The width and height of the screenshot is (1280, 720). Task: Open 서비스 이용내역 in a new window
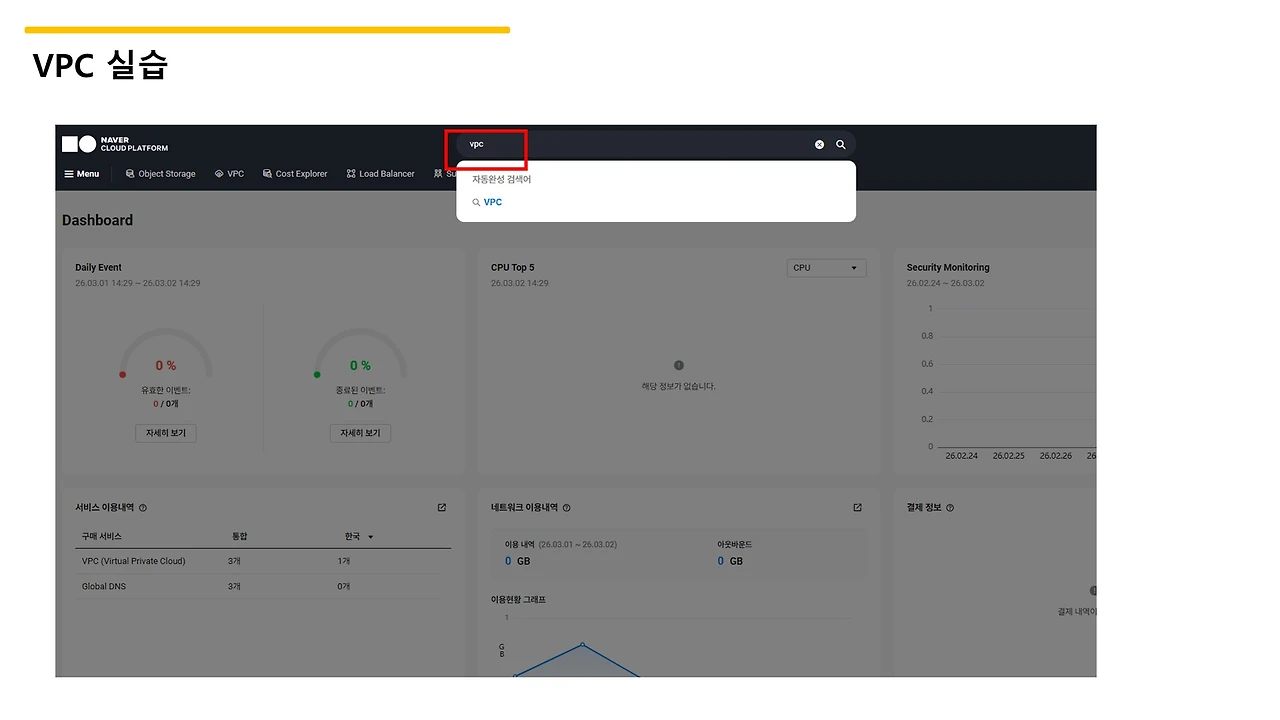(x=442, y=508)
